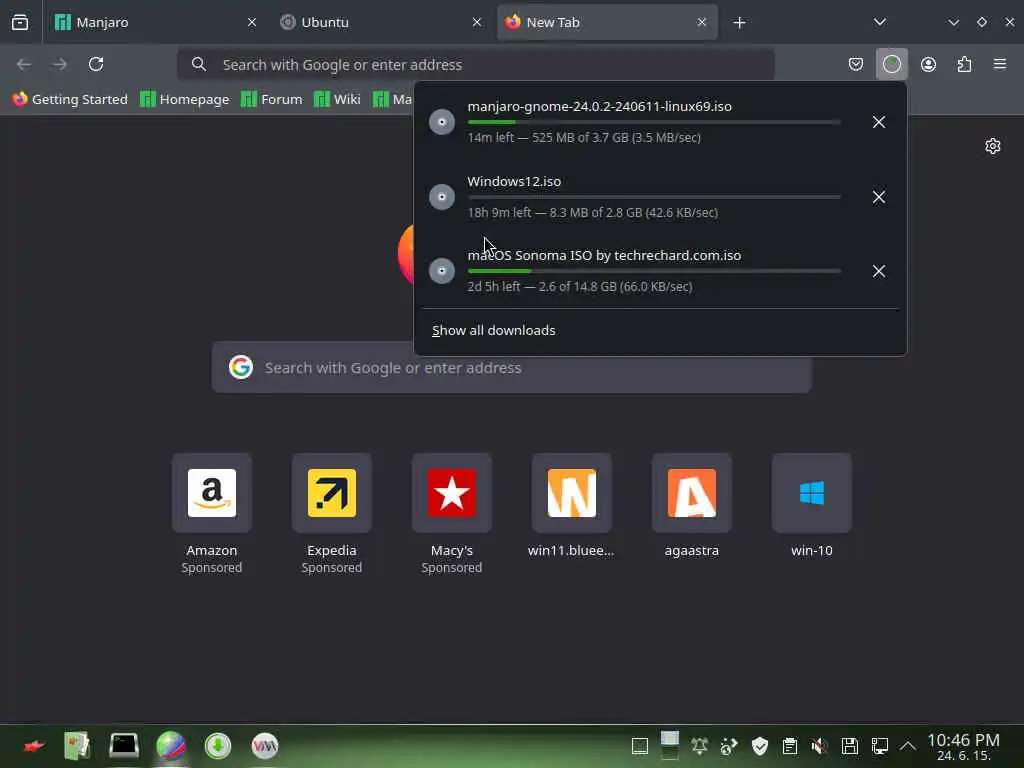The height and width of the screenshot is (768, 1024).
Task: Open the network display tray icon
Action: [x=880, y=746]
